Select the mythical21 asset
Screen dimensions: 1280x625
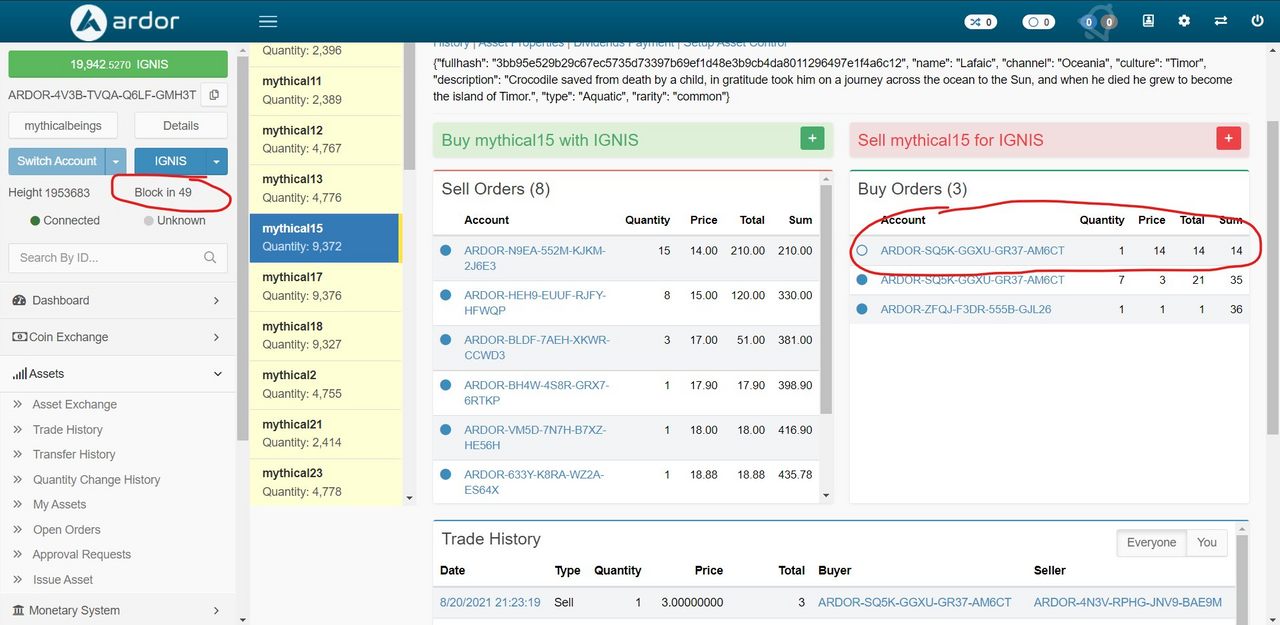coord(325,434)
